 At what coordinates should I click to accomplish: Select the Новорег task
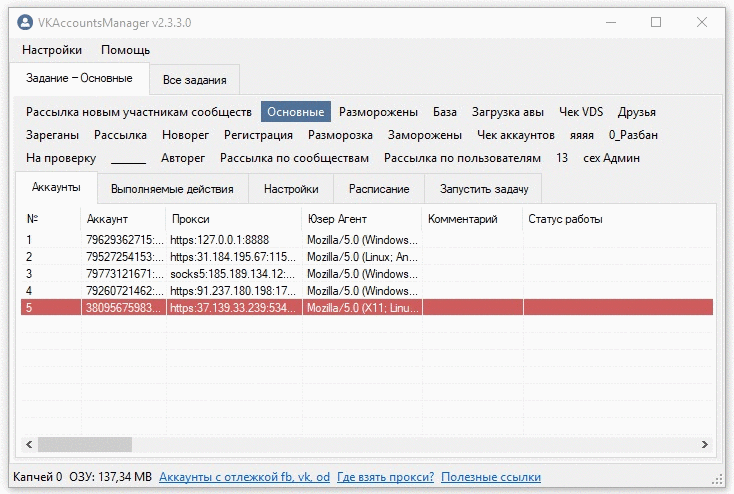point(185,135)
